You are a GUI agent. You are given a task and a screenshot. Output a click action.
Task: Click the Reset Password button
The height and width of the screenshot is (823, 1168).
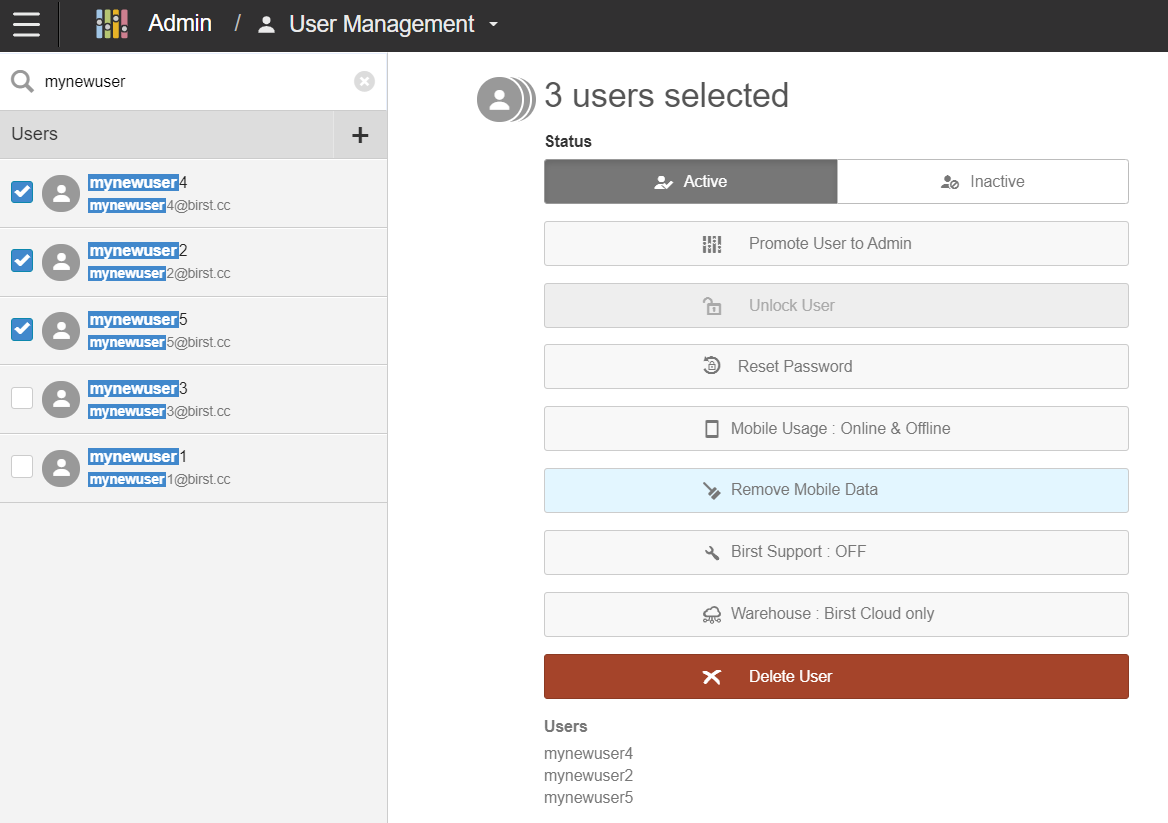tap(836, 366)
